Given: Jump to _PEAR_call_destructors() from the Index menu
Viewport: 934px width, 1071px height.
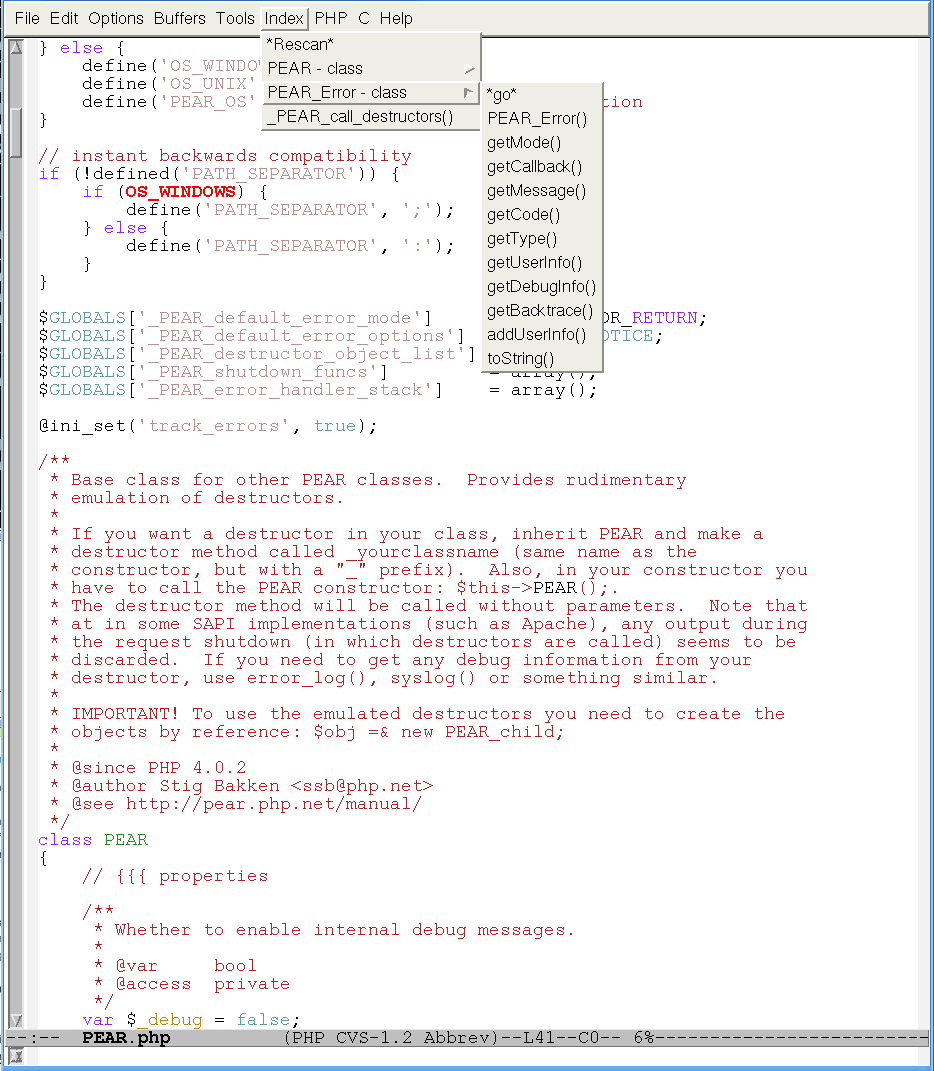Looking at the screenshot, I should coord(371,116).
